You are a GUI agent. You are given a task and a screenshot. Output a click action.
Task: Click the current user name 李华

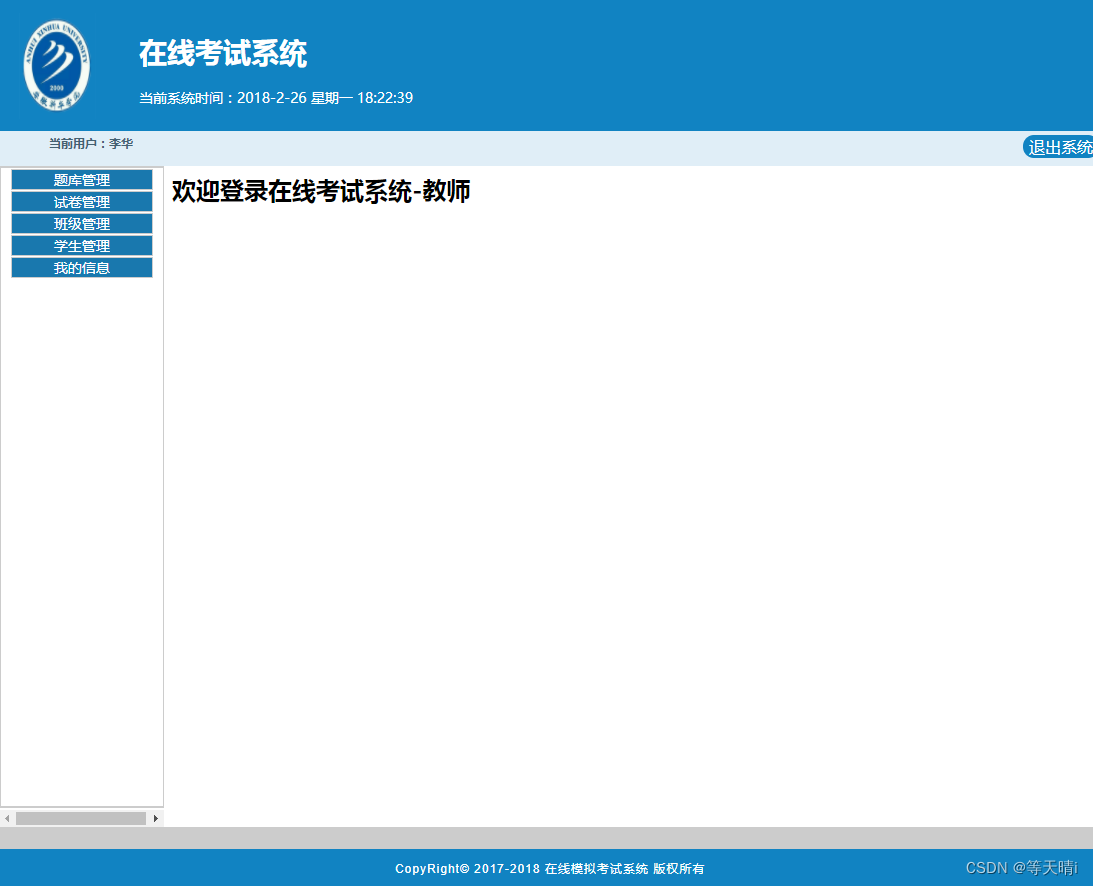point(123,143)
